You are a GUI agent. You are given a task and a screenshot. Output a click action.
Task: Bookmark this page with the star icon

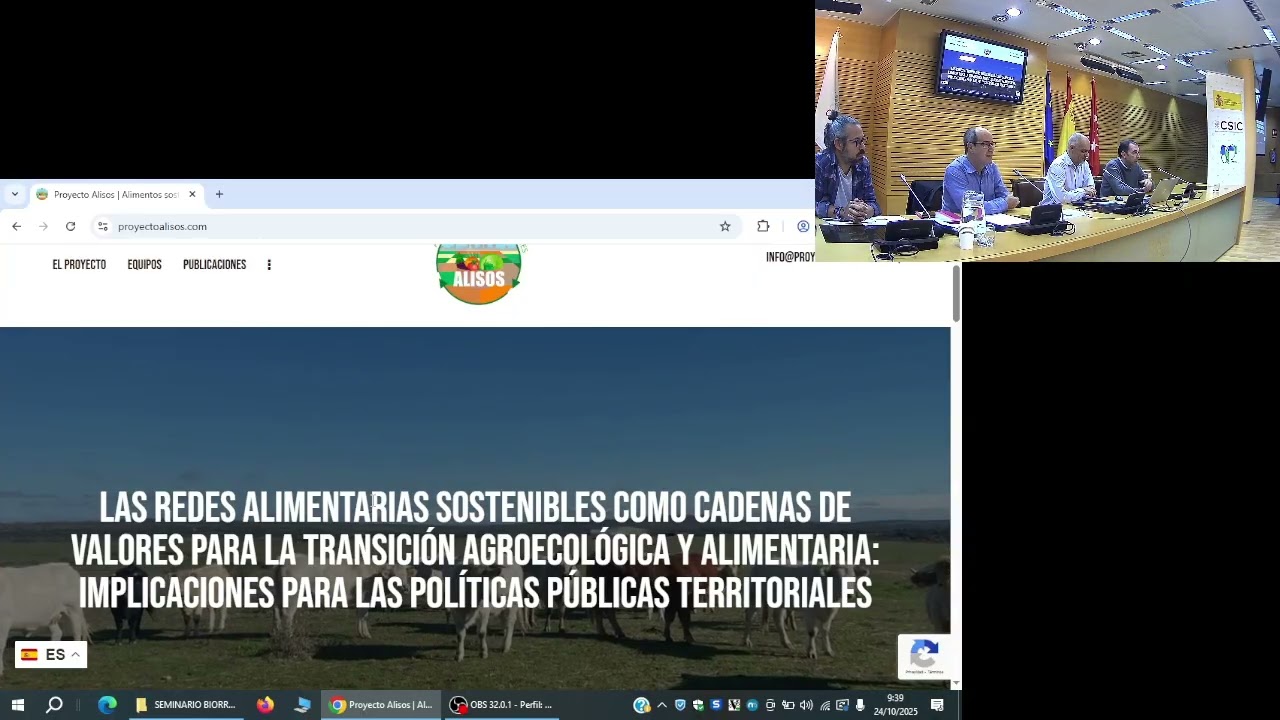(x=725, y=226)
